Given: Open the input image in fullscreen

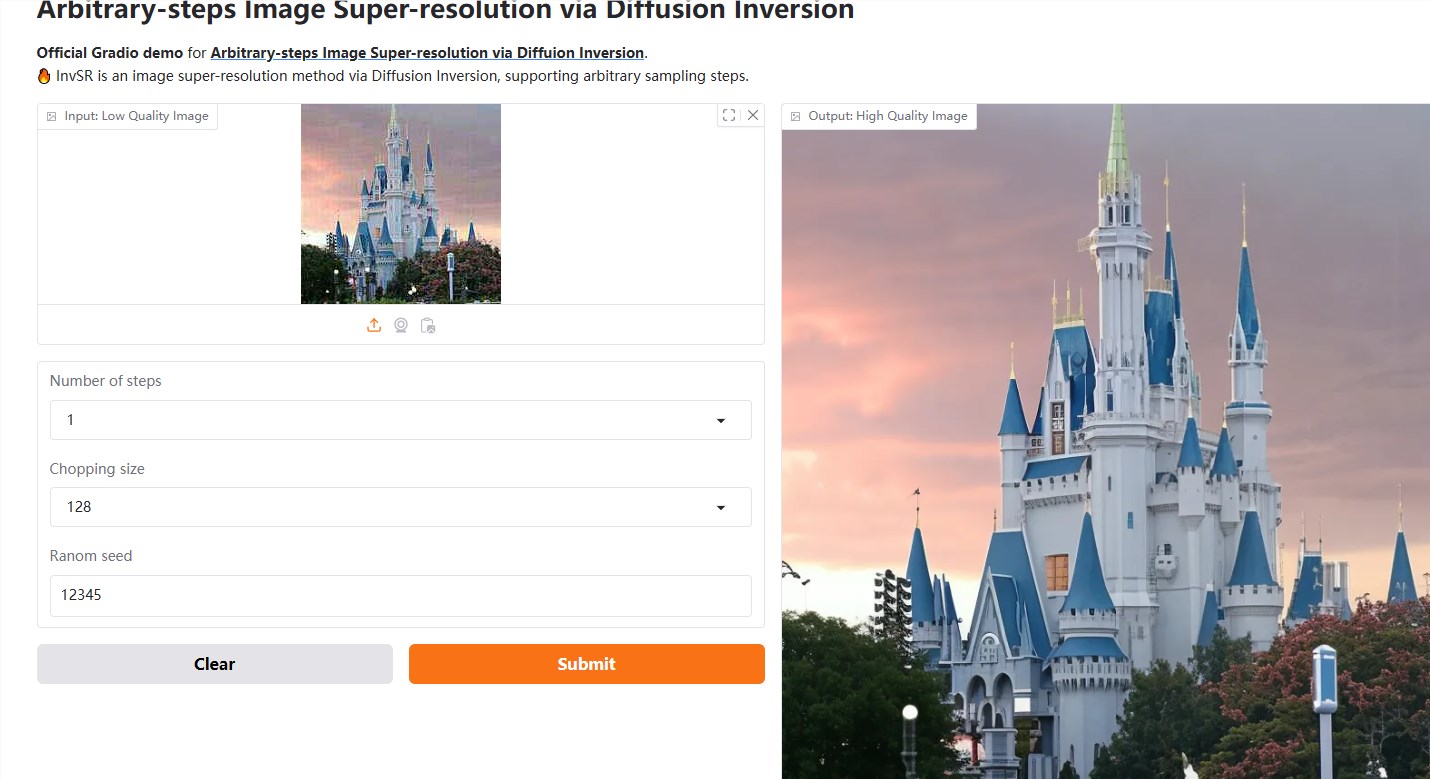Looking at the screenshot, I should 729,115.
